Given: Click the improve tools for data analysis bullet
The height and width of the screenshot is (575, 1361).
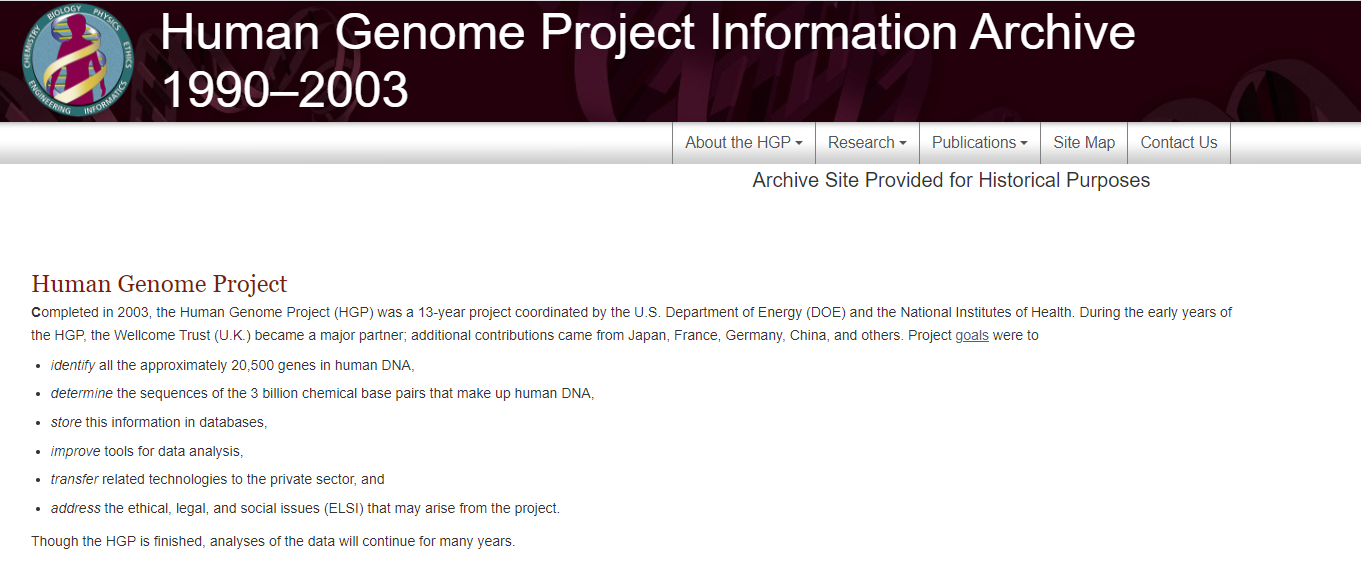Looking at the screenshot, I should pyautogui.click(x=148, y=452).
